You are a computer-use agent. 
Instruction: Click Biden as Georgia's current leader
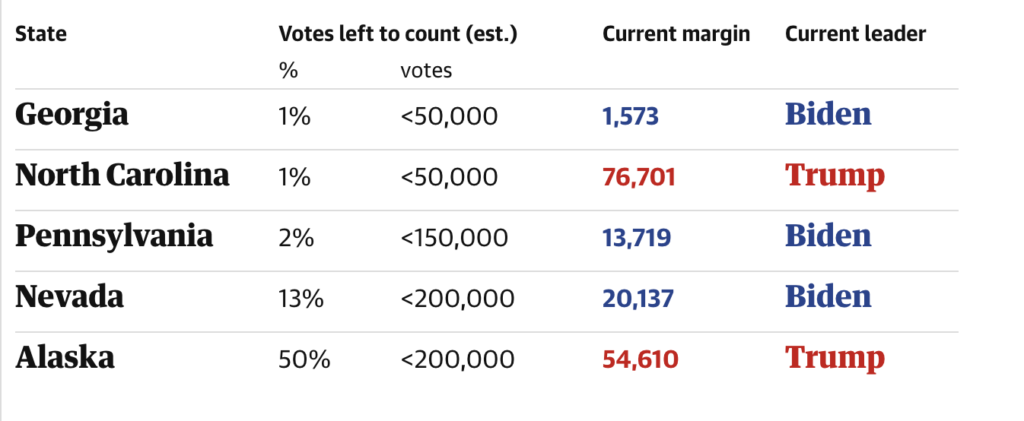pos(827,115)
